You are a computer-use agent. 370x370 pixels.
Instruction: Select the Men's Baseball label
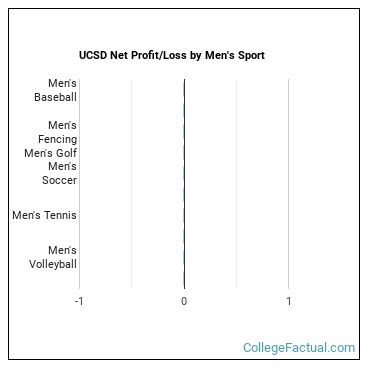pyautogui.click(x=55, y=90)
